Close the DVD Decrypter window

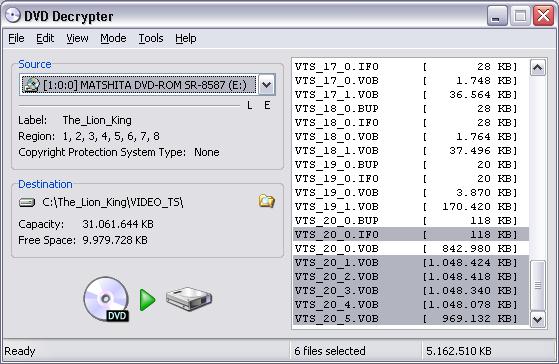pyautogui.click(x=543, y=16)
